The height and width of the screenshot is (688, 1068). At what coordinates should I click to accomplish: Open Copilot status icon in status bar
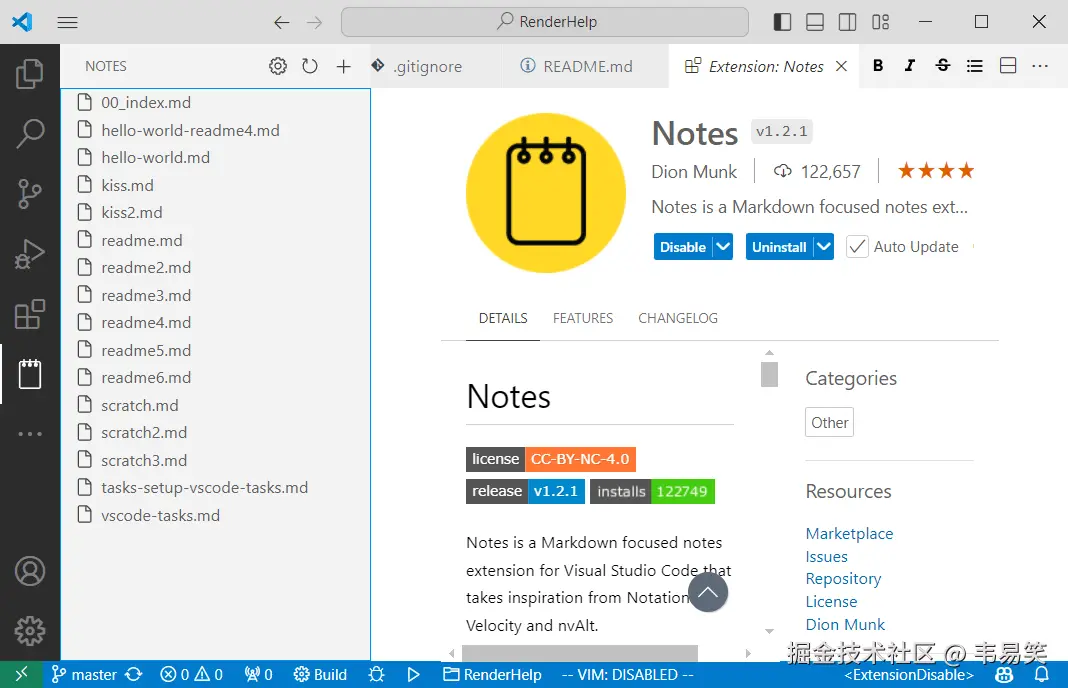click(x=1004, y=674)
